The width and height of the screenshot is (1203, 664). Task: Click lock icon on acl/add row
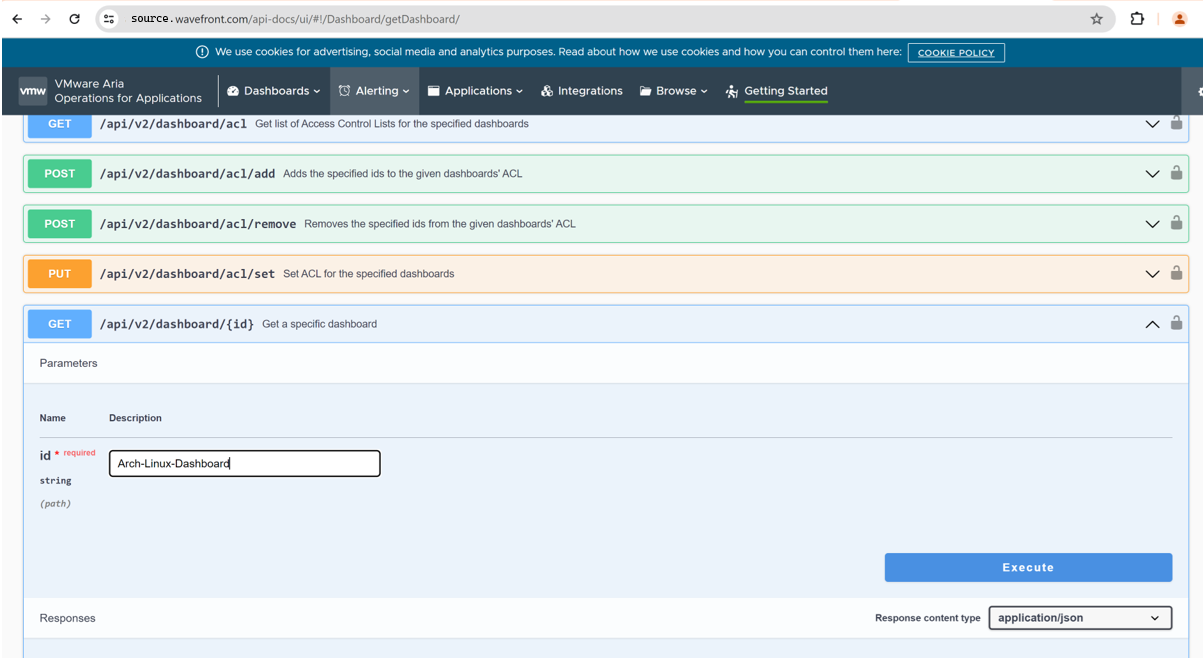(1176, 173)
